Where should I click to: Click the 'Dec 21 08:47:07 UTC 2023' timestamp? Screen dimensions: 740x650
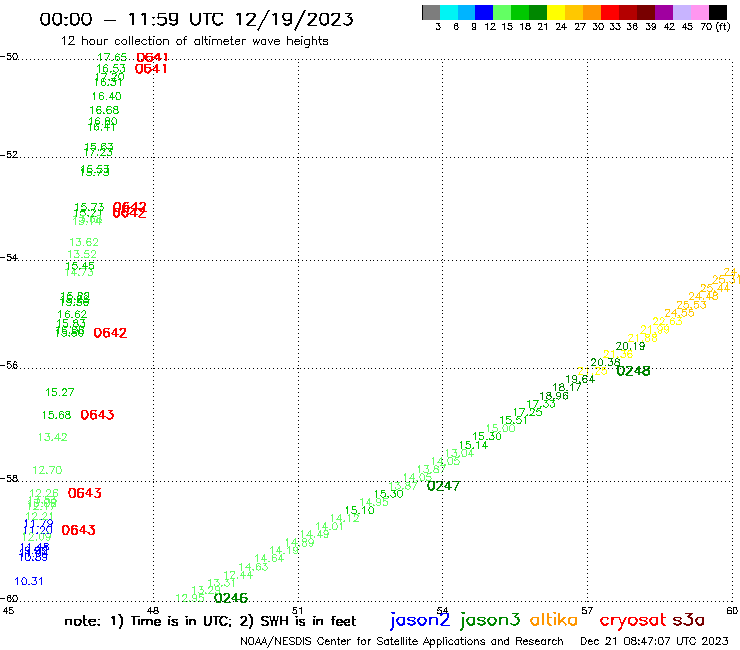654,641
